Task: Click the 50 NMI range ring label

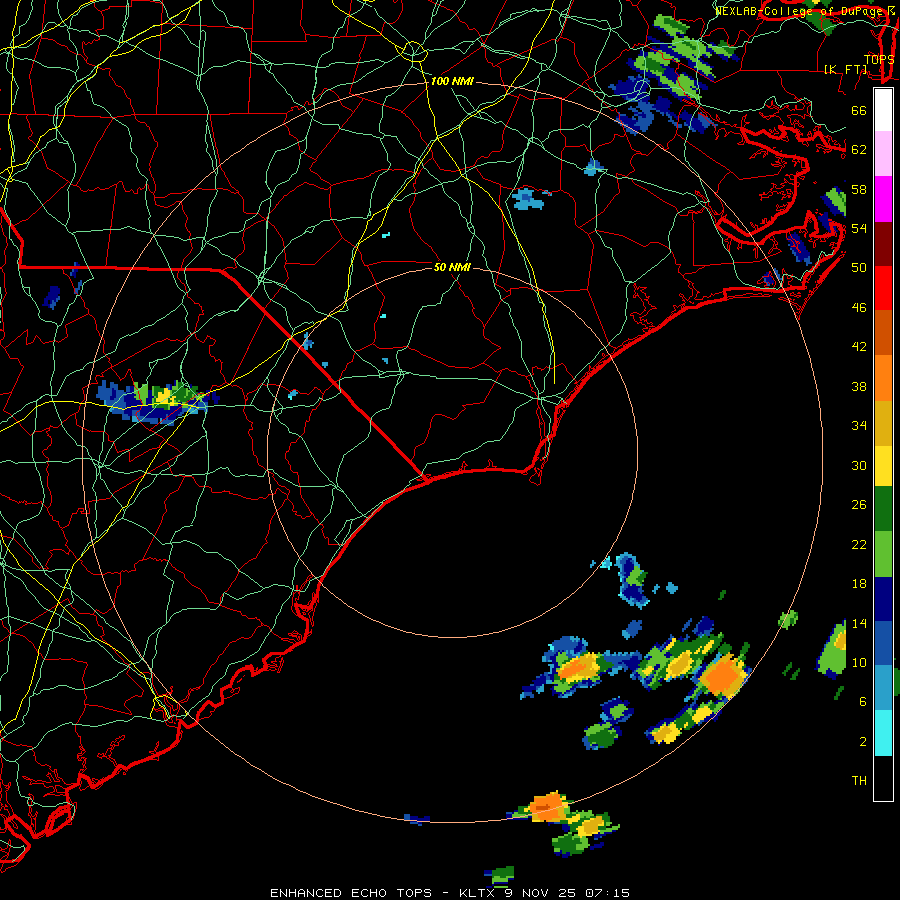Action: 452,267
